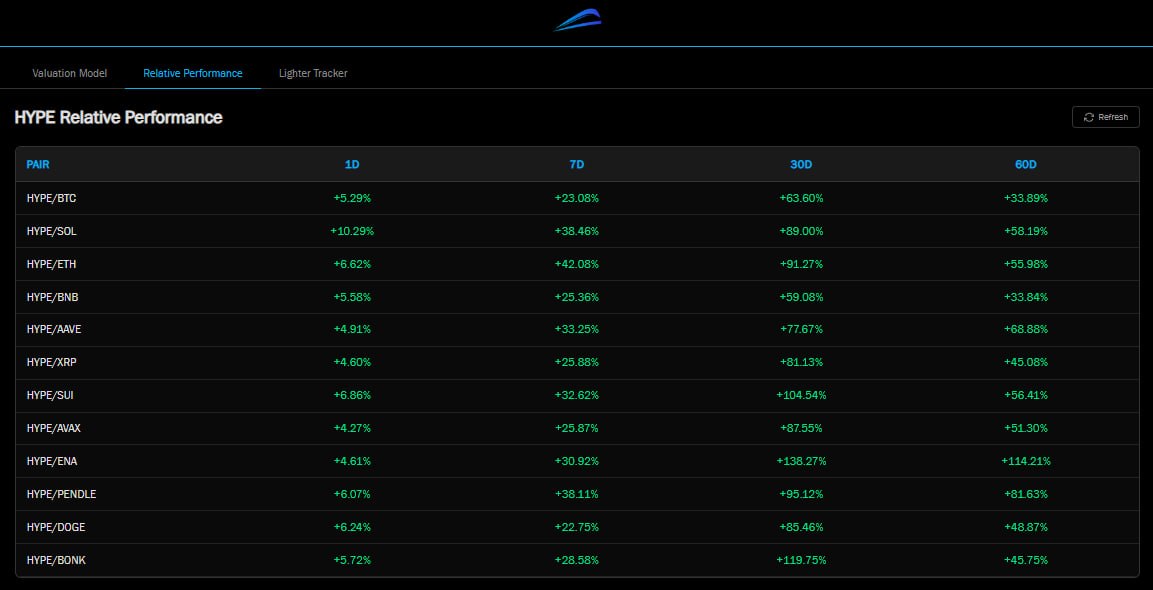Sort by the 30D column header
Image resolution: width=1153 pixels, height=590 pixels.
coord(801,165)
